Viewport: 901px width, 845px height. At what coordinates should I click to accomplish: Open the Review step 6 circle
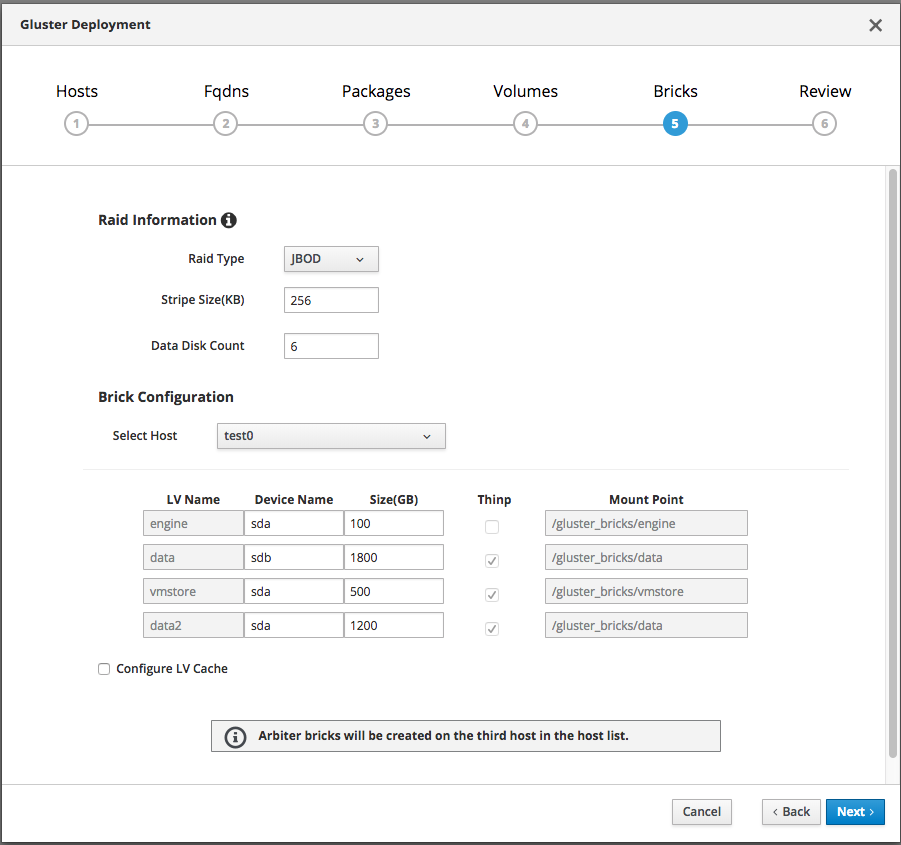(824, 124)
